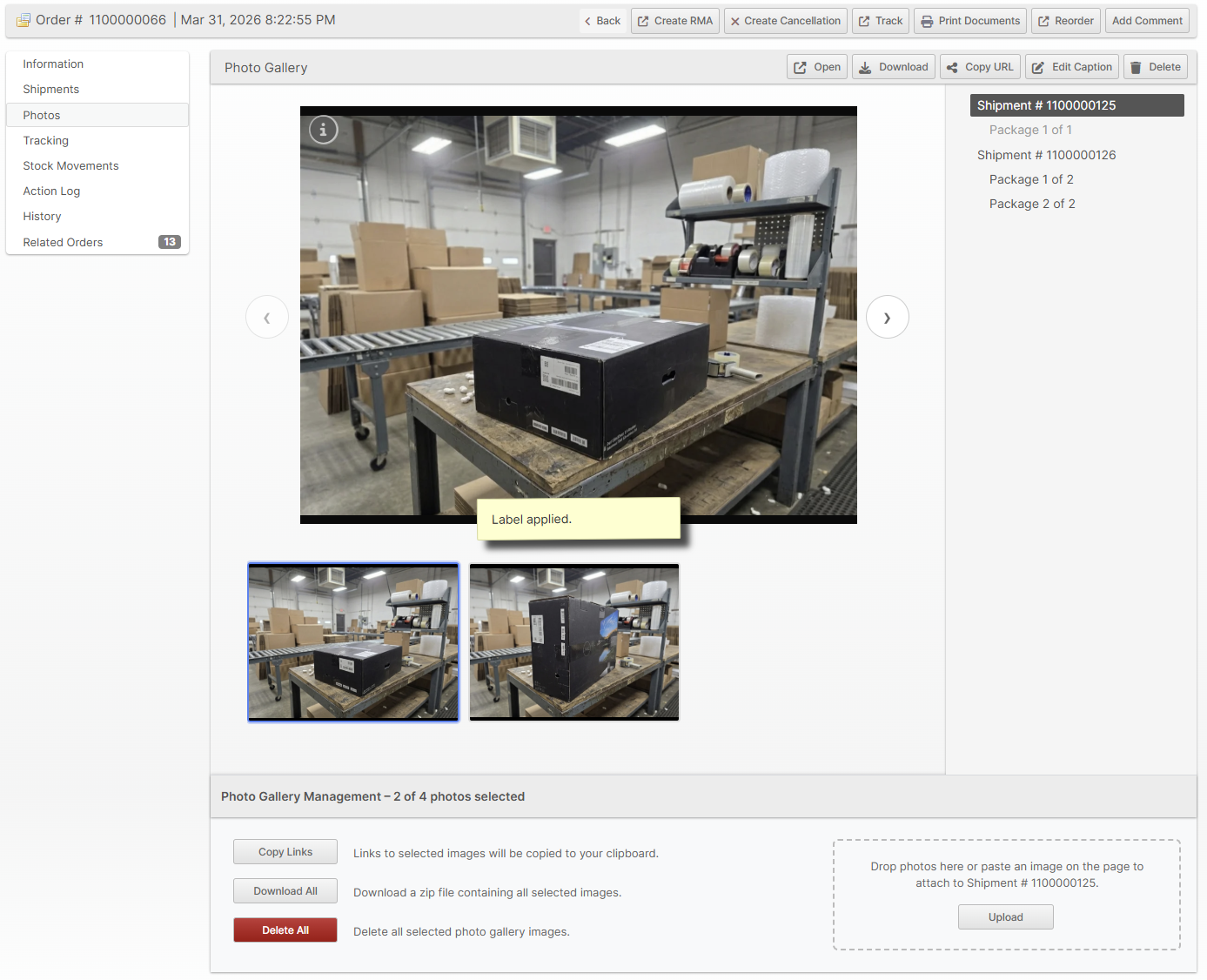Switch to Stock Movements in sidebar
Screen dimensions: 1207x980
point(70,166)
